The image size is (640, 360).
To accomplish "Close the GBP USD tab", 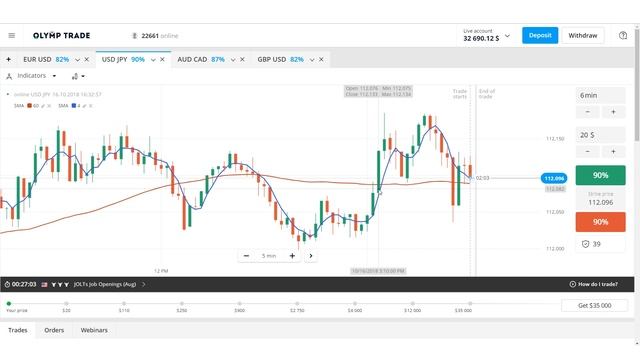I will [x=321, y=60].
